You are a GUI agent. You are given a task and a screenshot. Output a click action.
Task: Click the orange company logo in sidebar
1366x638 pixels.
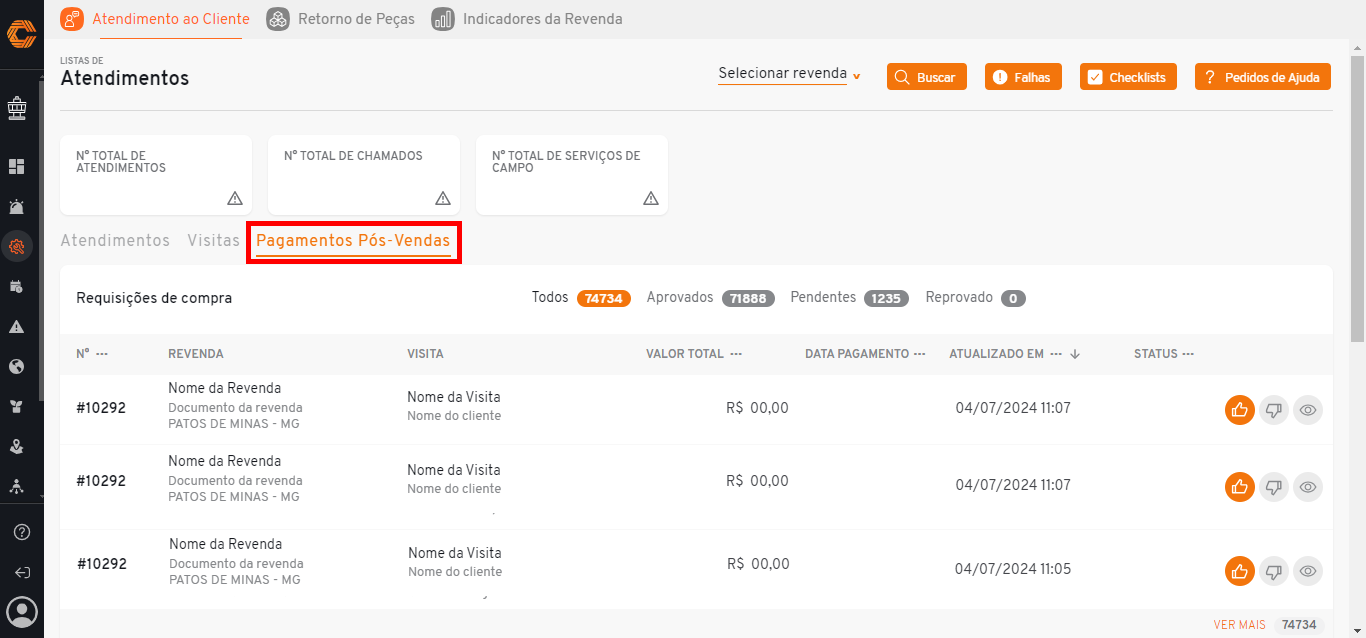click(21, 34)
